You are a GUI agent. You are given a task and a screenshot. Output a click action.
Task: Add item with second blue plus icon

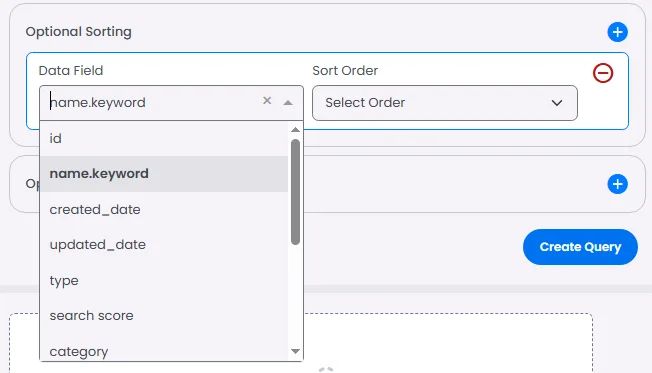[x=617, y=184]
